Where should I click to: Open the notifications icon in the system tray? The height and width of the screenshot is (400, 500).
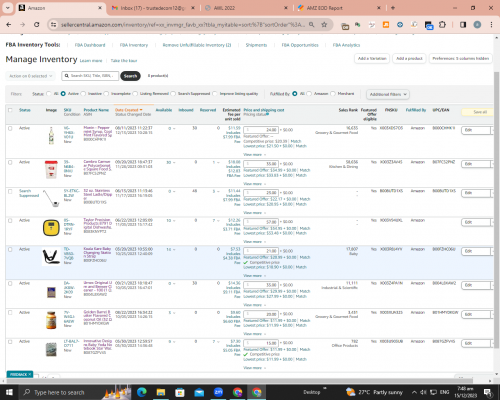tap(488, 392)
